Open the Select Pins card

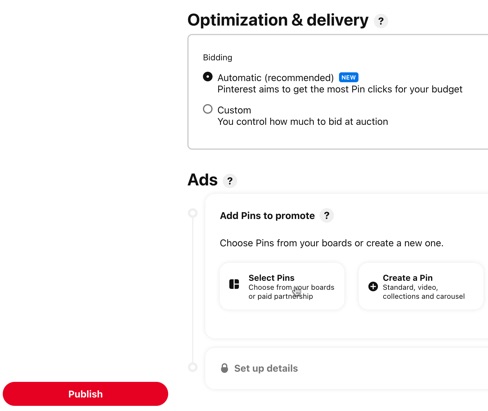[282, 286]
